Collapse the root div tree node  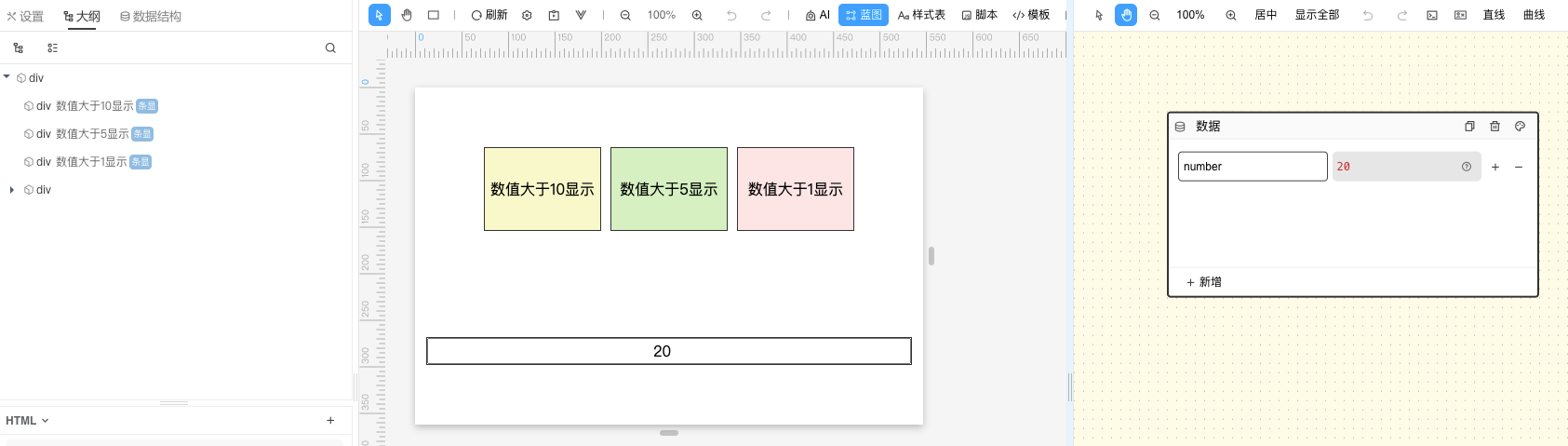pyautogui.click(x=7, y=77)
